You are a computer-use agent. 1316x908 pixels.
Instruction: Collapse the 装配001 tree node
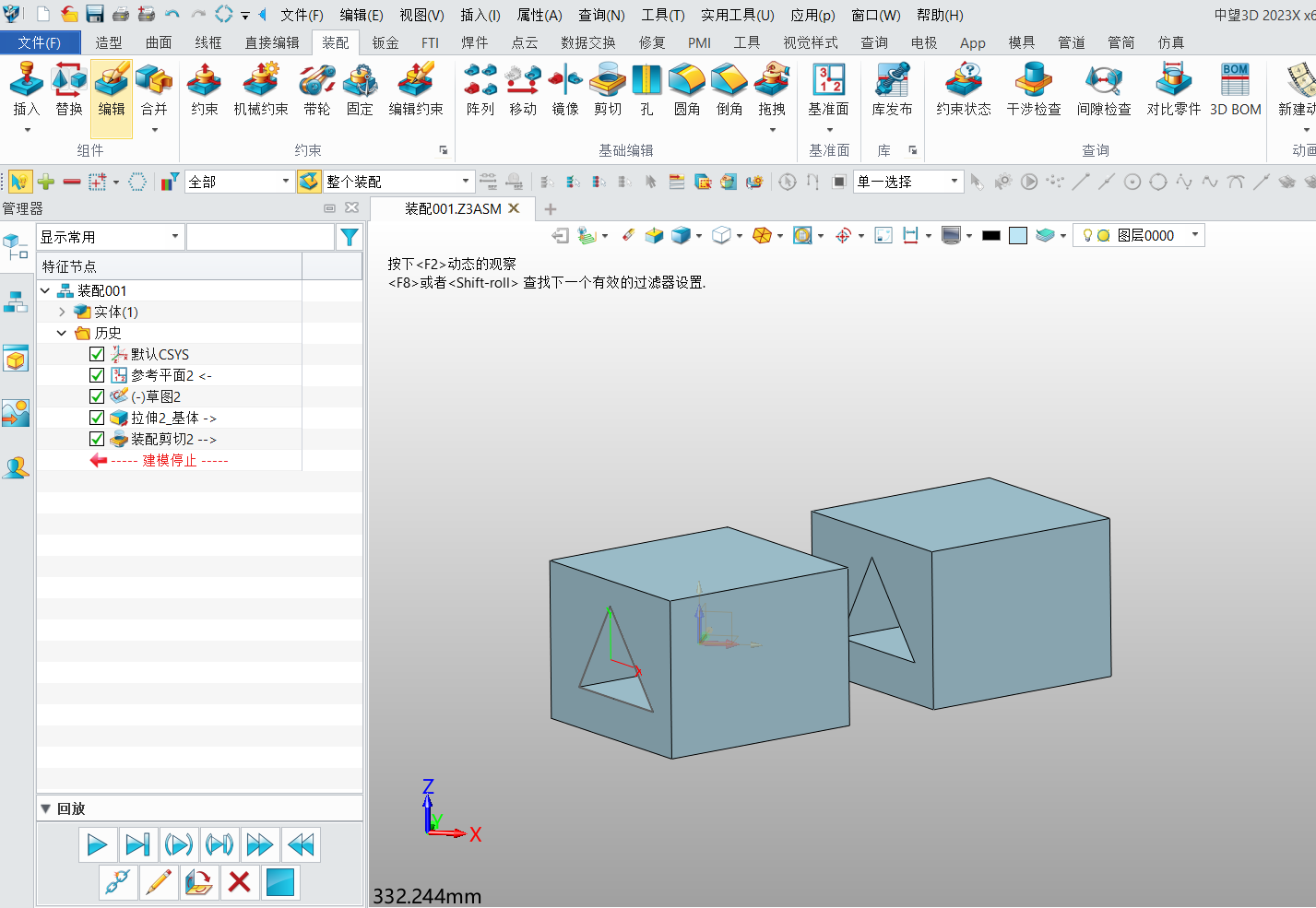click(45, 290)
